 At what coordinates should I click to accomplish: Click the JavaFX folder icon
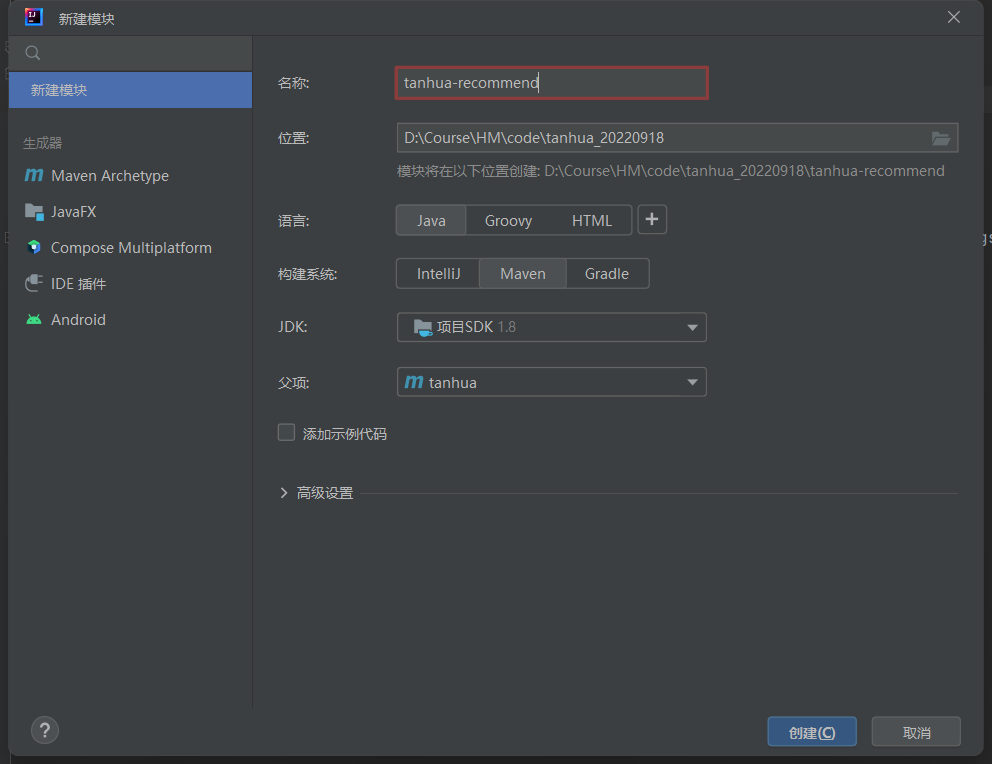click(34, 212)
